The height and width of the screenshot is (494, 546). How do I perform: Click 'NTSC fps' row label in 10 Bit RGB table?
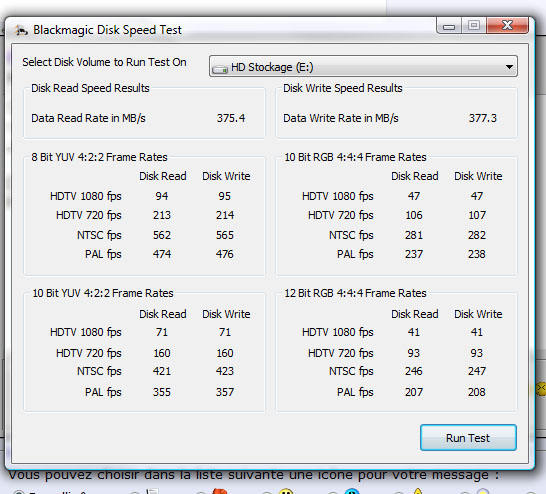tap(351, 235)
